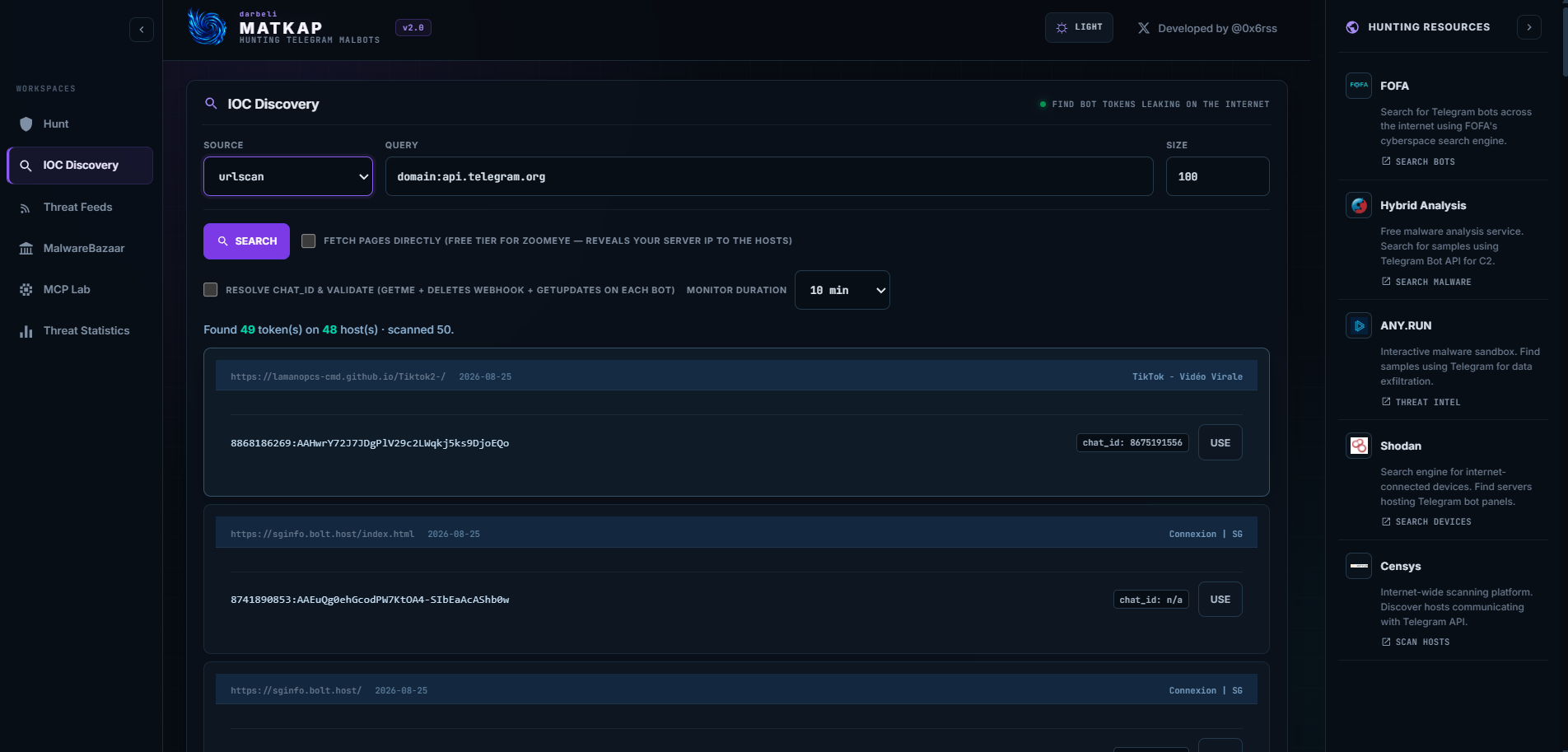Click the IOC Discovery sidebar magnifier icon

coord(26,166)
